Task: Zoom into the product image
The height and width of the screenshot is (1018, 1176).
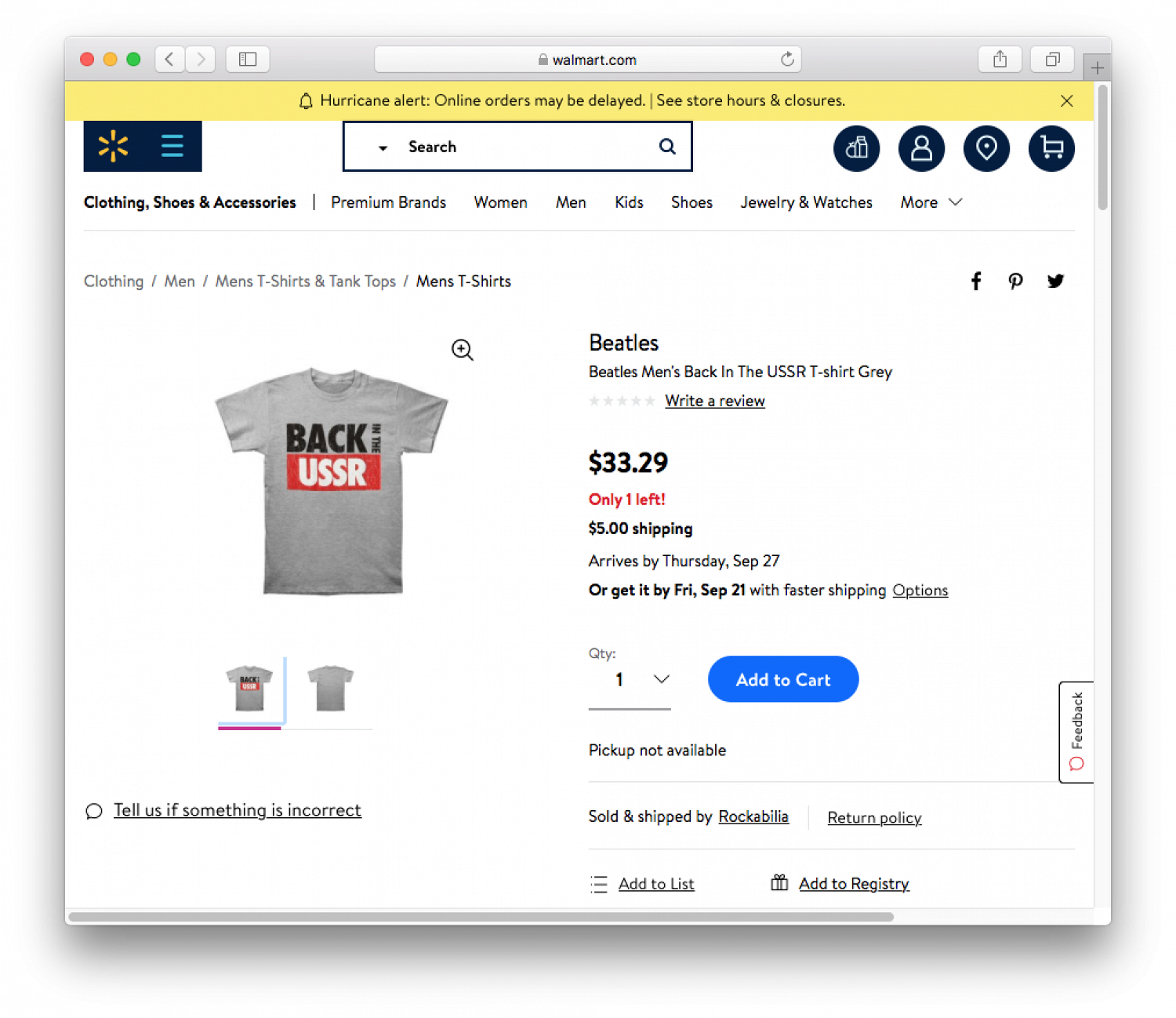Action: (x=463, y=350)
